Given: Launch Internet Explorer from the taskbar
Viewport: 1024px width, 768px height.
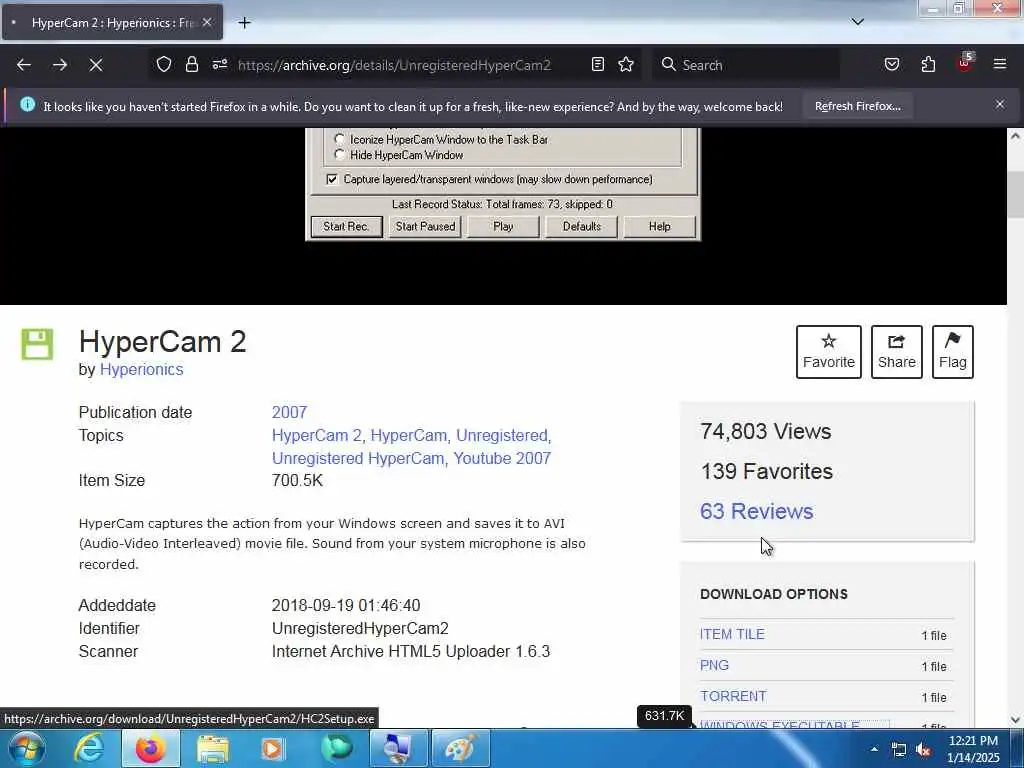Looking at the screenshot, I should pyautogui.click(x=89, y=748).
